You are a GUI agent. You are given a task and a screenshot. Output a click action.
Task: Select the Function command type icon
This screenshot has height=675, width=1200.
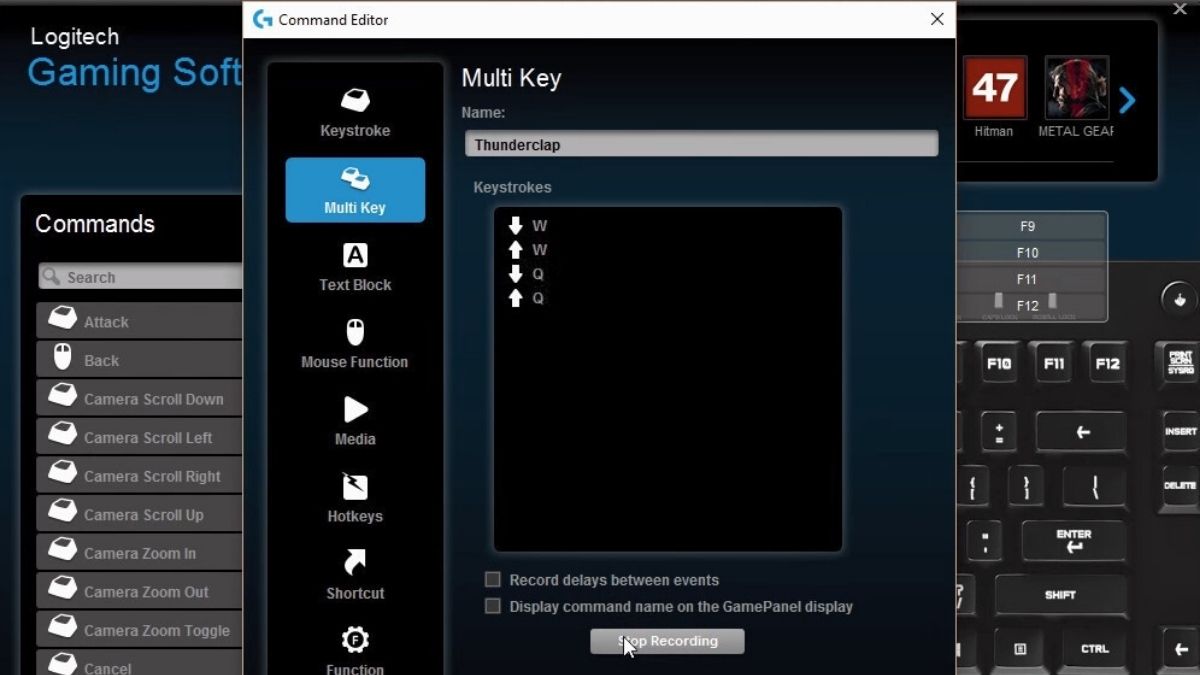coord(355,641)
